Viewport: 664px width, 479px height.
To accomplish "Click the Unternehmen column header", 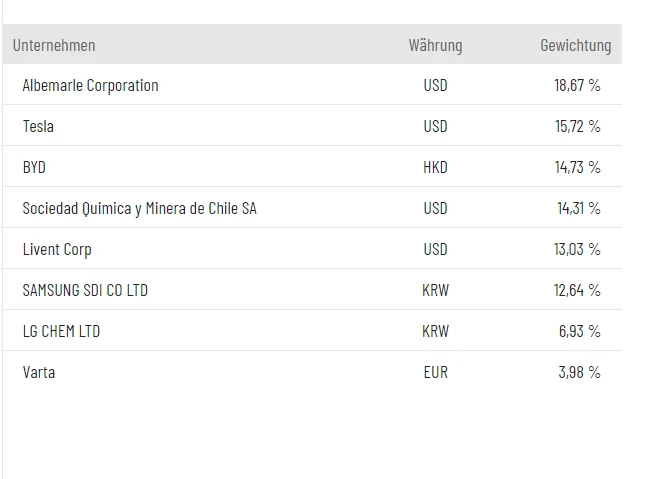I will click(x=54, y=45).
